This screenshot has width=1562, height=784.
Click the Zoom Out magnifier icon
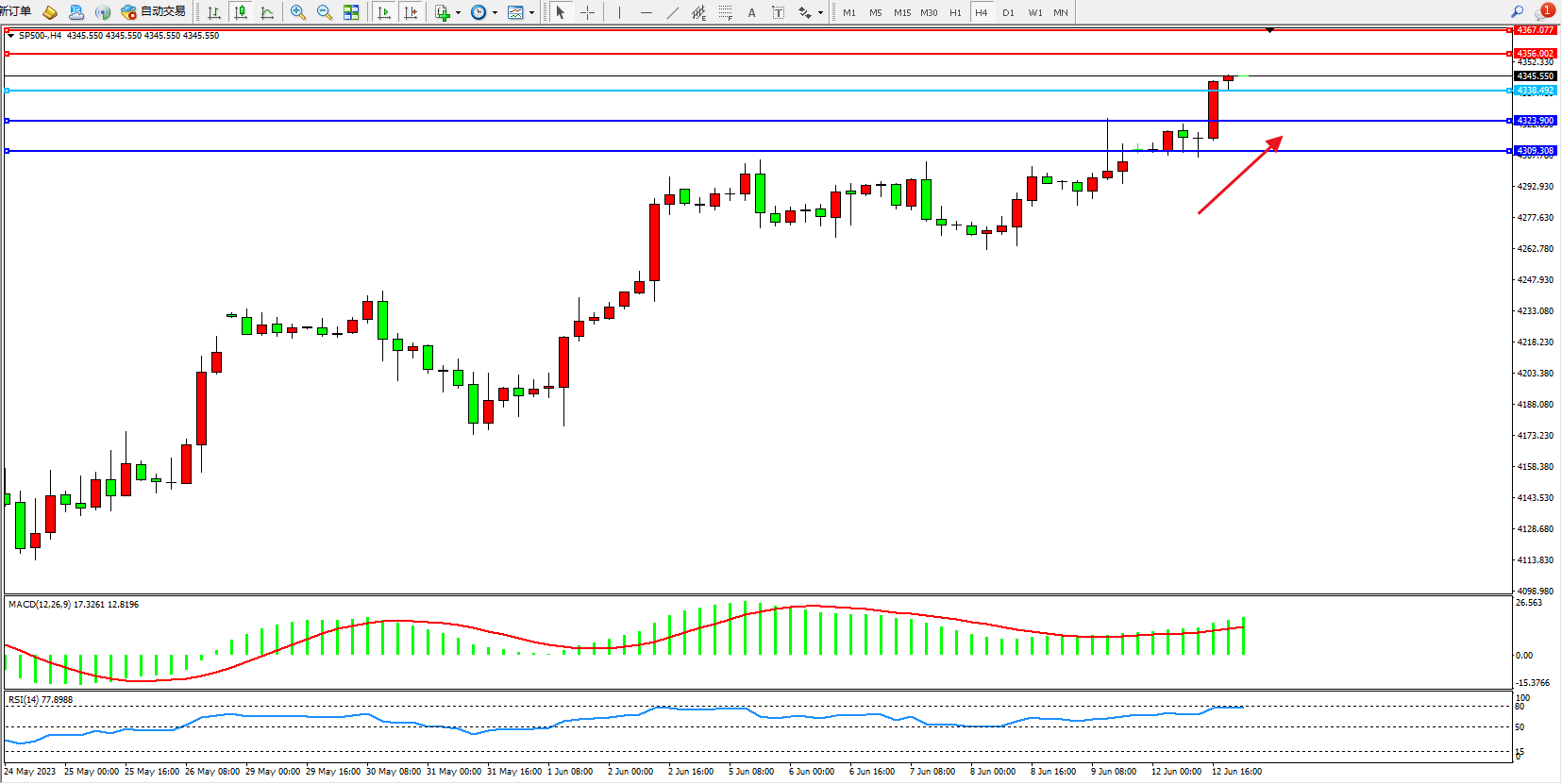325,12
